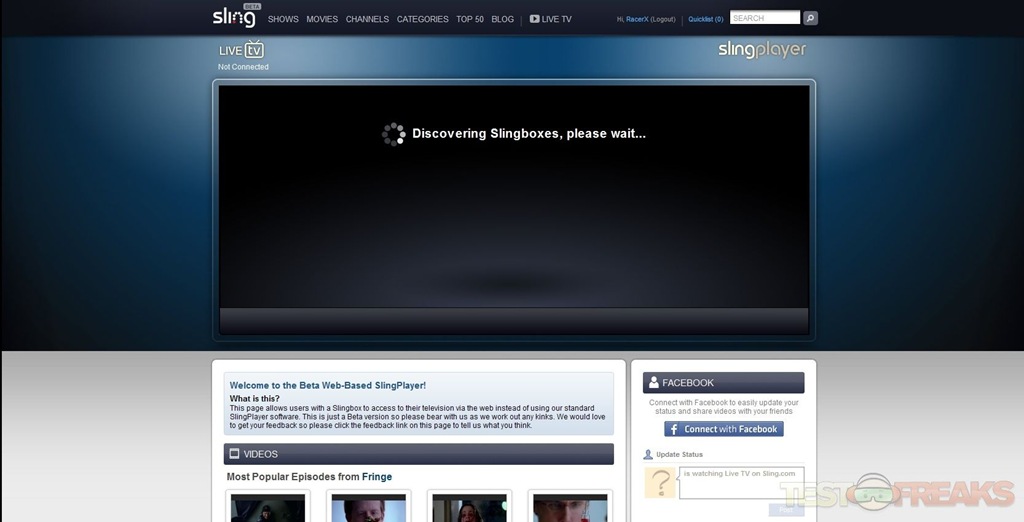Open the Shows menu
The height and width of the screenshot is (522, 1024).
(283, 19)
